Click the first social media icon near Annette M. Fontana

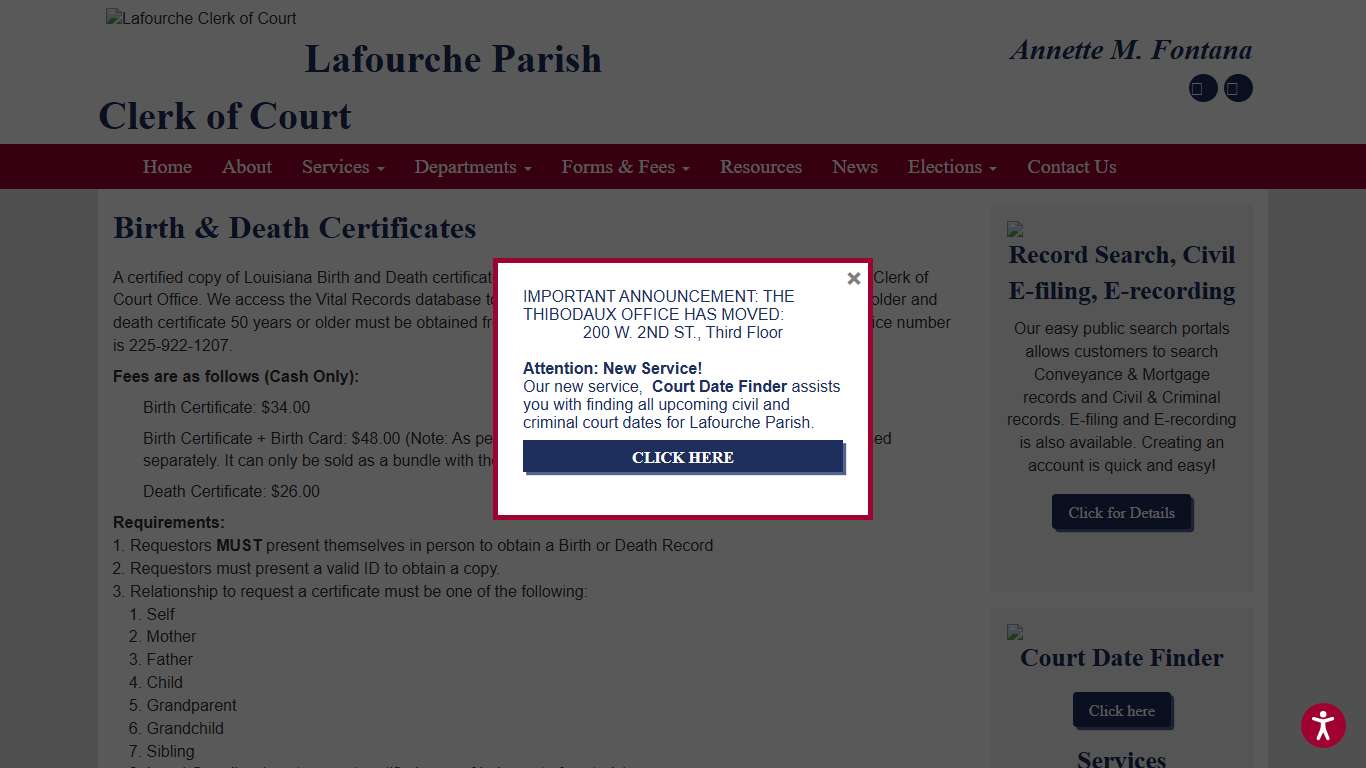[x=1202, y=88]
